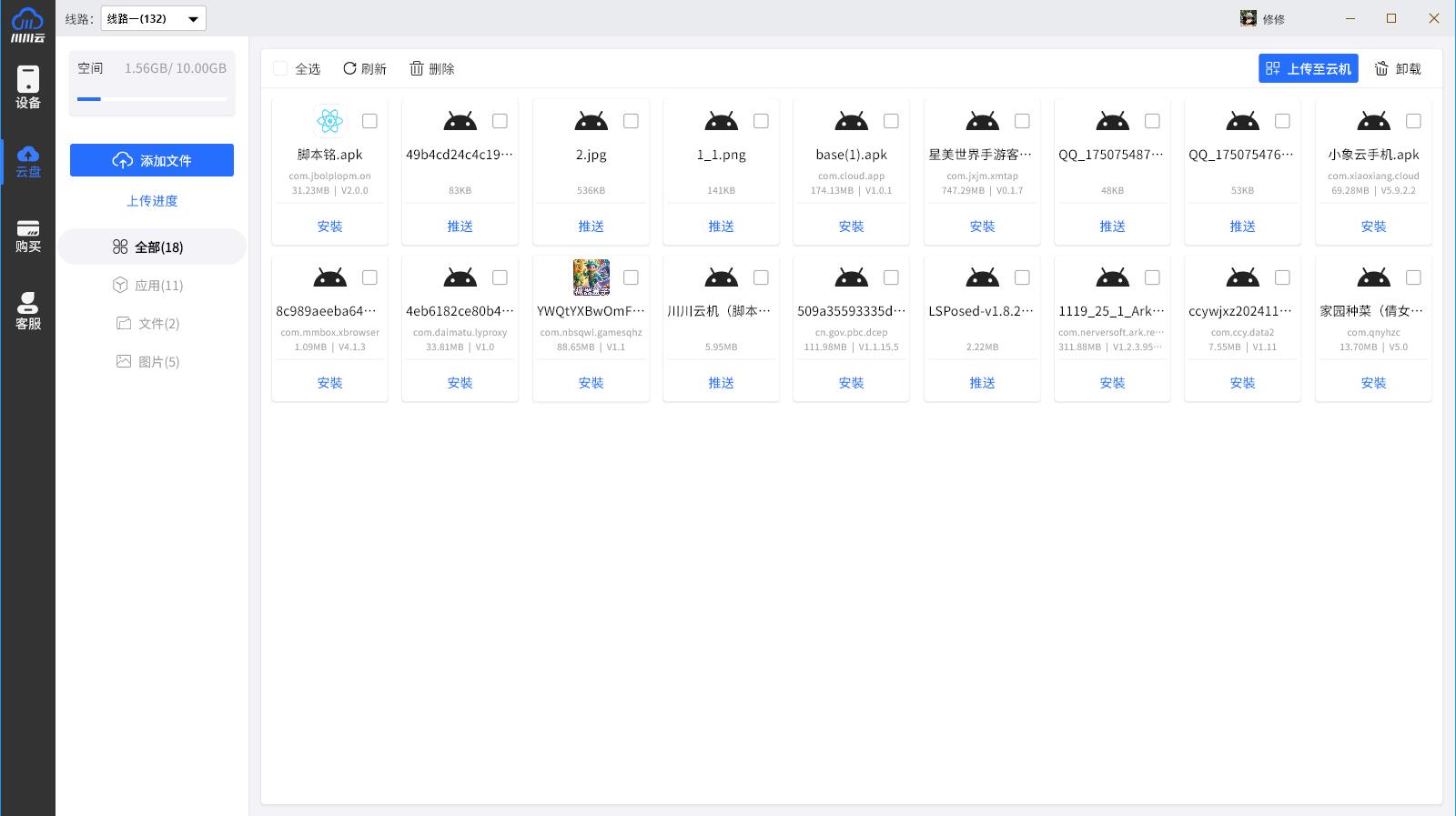Click the user avatar next to 修修
Screen dimensions: 1456x816
1249,18
